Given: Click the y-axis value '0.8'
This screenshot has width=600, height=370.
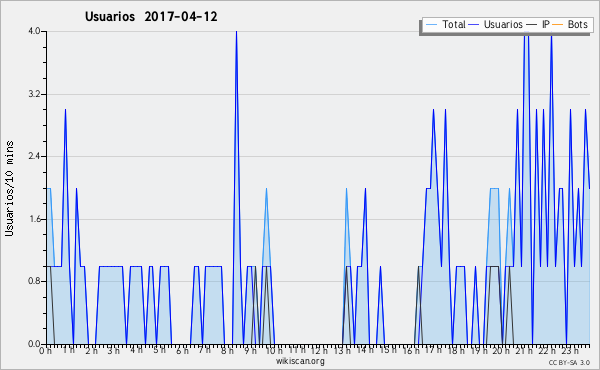Looking at the screenshot, I should click(34, 282).
